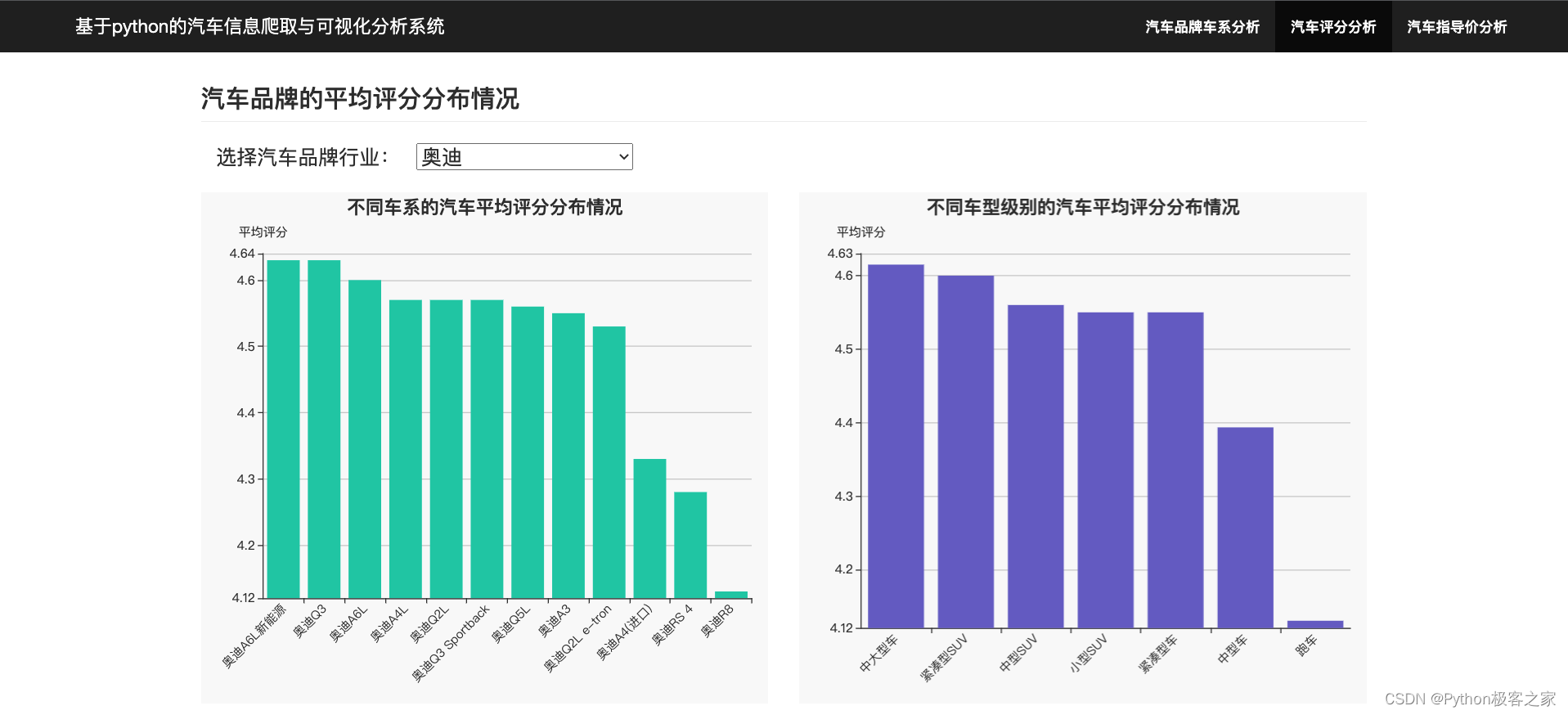Click the 奥迪A6L新能源 axis label
The image size is (1568, 715).
point(254,636)
